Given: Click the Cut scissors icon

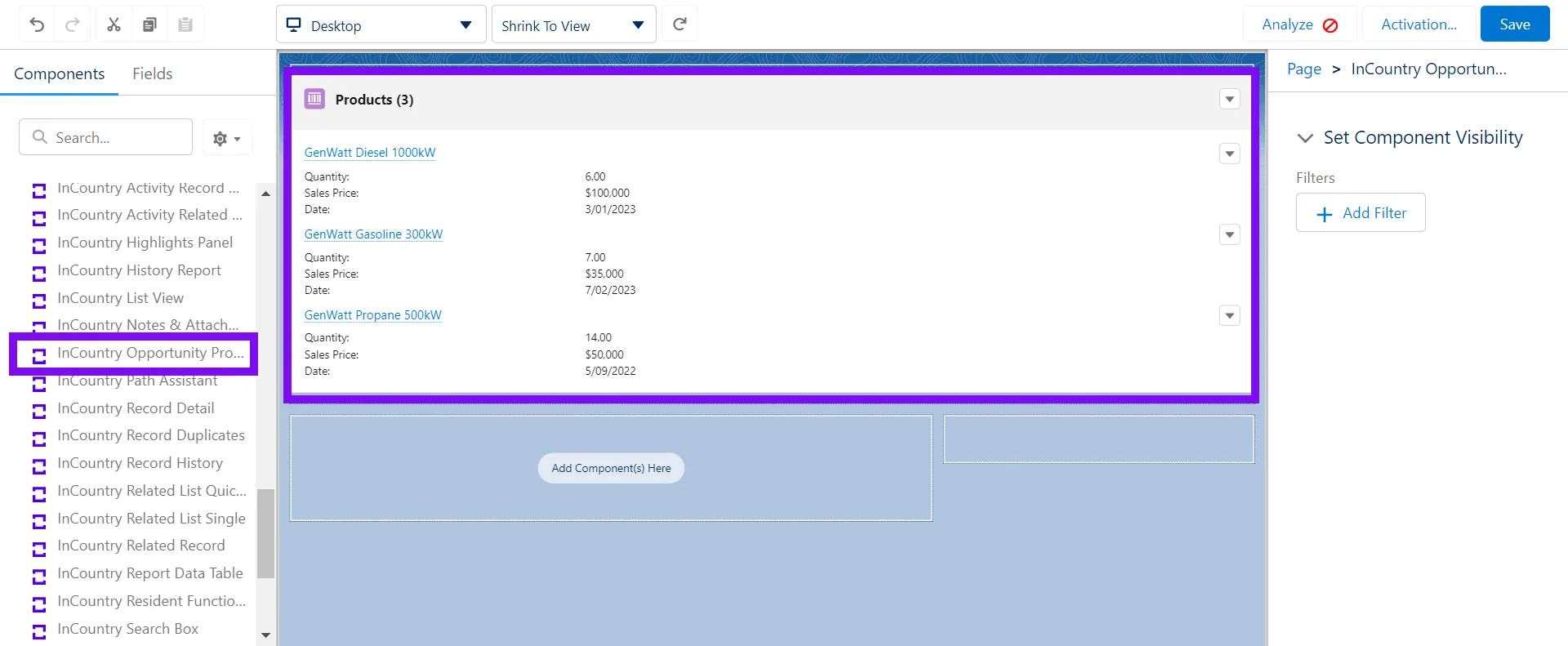Looking at the screenshot, I should 114,25.
